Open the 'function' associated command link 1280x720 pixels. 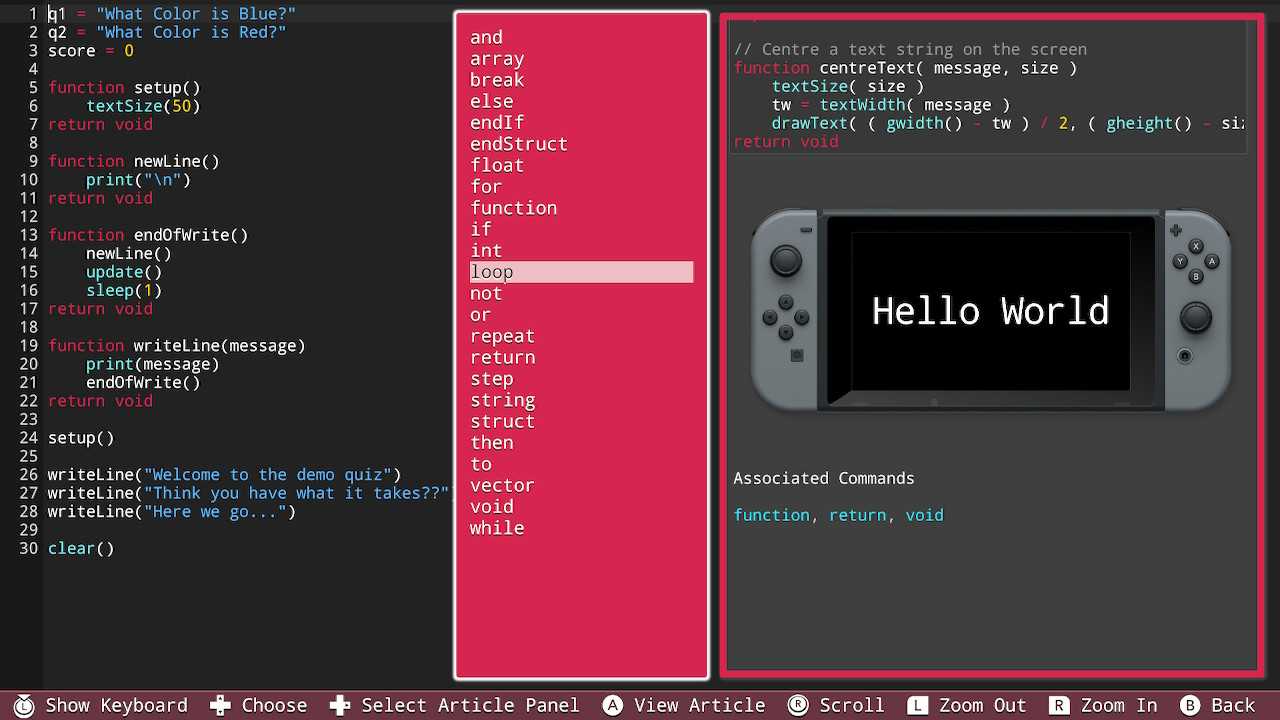[771, 515]
